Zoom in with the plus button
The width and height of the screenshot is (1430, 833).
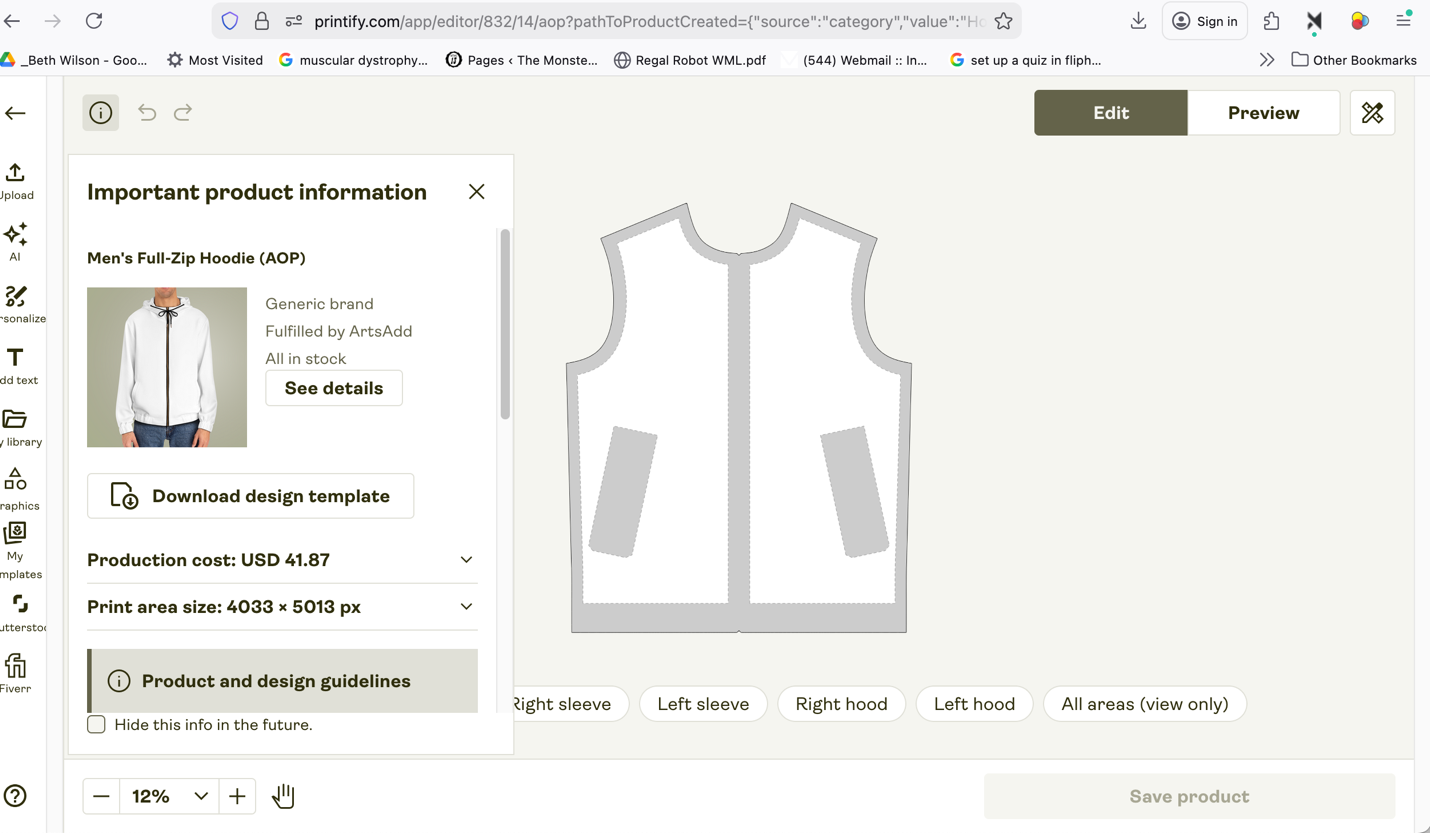click(237, 796)
